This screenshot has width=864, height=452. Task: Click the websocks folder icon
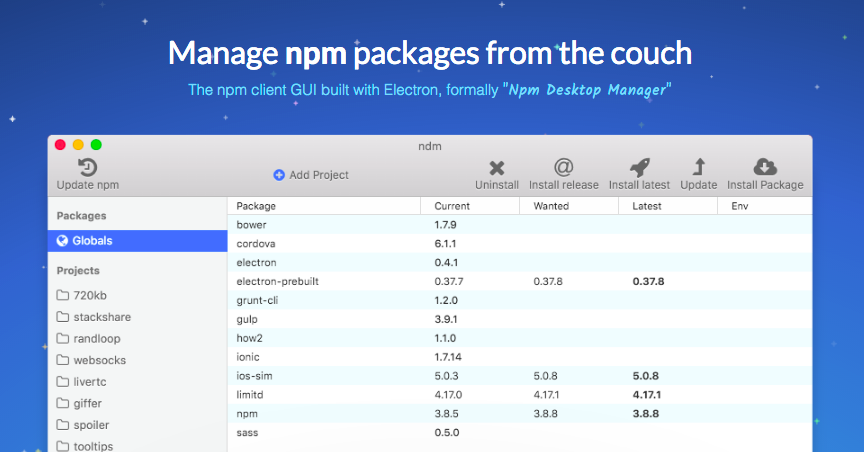click(63, 360)
